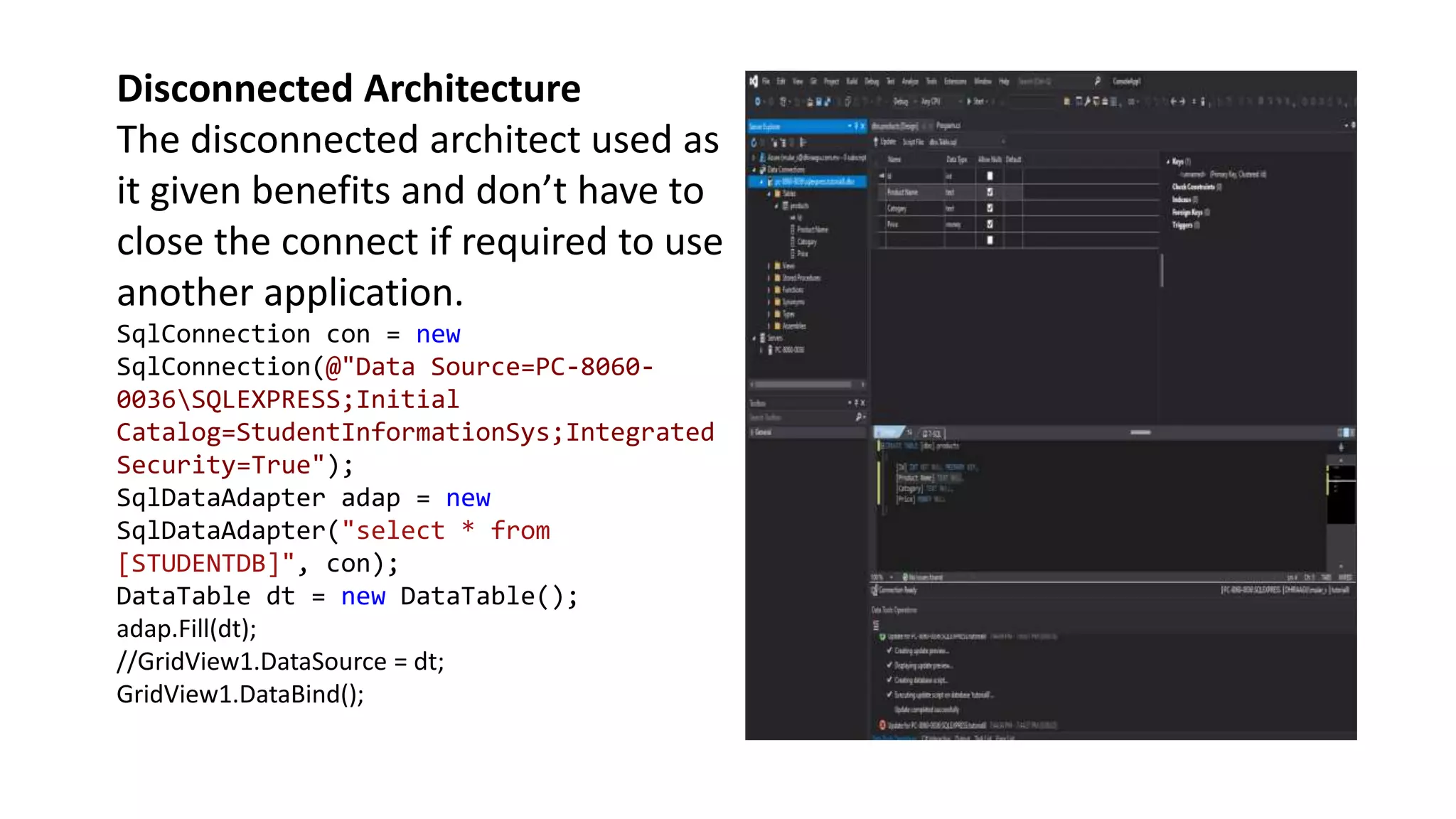Expand the Types folder
The width and height of the screenshot is (1456, 819).
coord(769,314)
